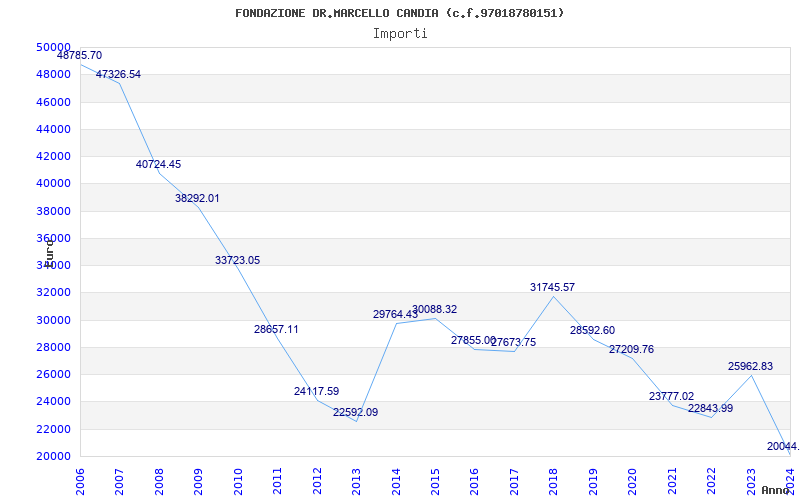Viewport: 800px width, 500px height.
Task: Click data label 24117.59
Action: (x=316, y=391)
